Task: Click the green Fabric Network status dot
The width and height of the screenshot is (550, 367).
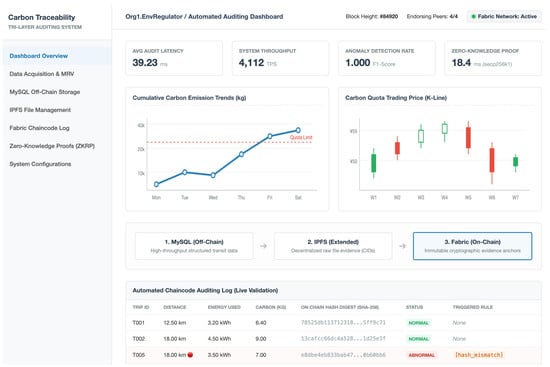Action: [x=473, y=16]
